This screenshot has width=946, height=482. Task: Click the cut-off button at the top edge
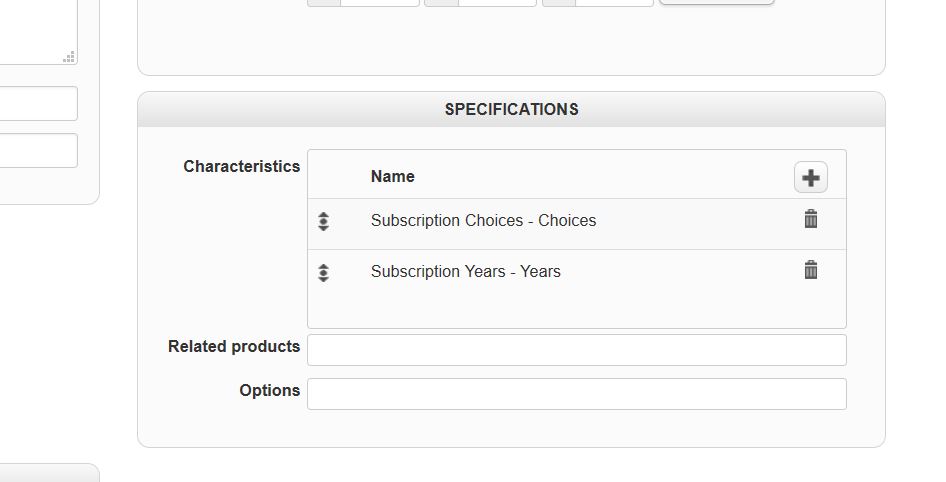coord(716,3)
